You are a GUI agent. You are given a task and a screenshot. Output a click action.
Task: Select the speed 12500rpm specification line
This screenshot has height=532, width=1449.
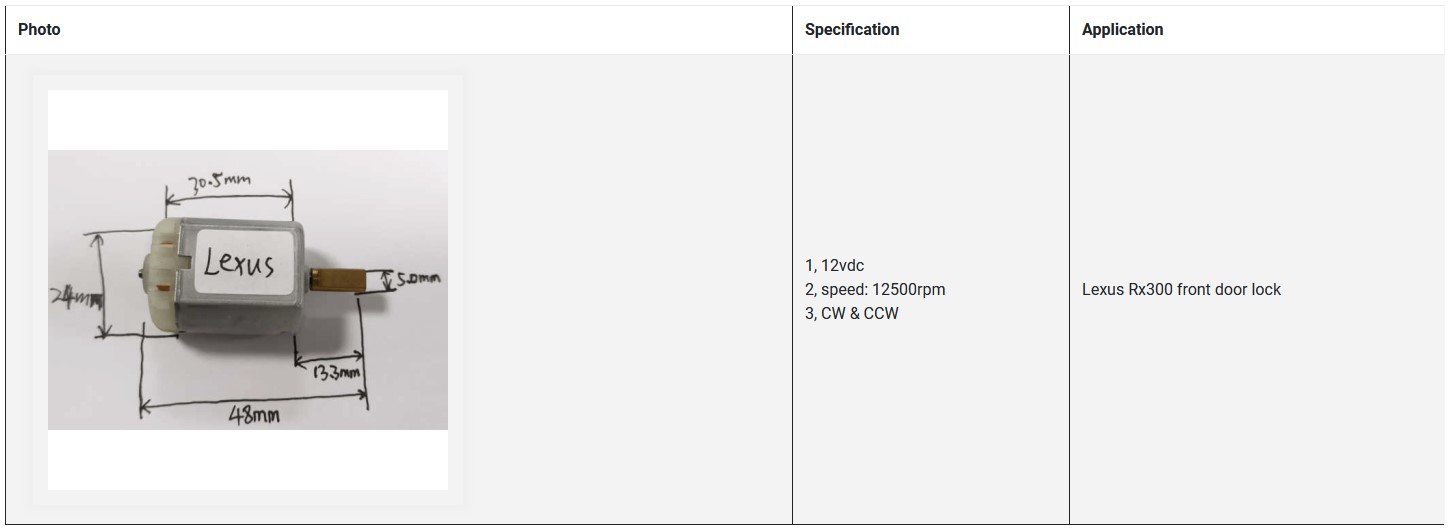(875, 290)
